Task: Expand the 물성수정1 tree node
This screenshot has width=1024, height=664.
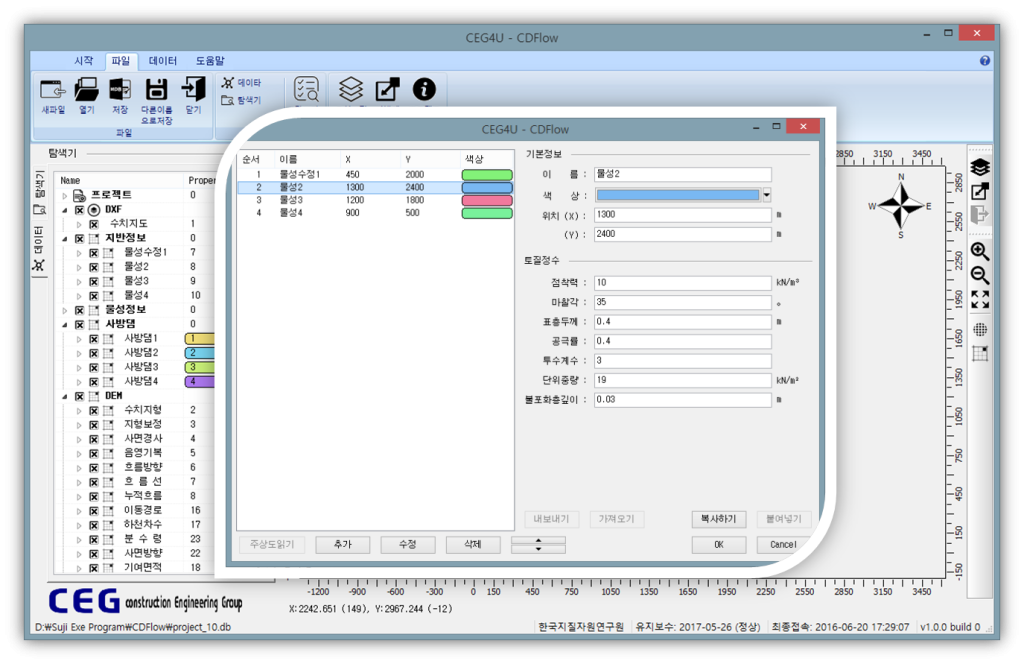Action: click(x=79, y=253)
